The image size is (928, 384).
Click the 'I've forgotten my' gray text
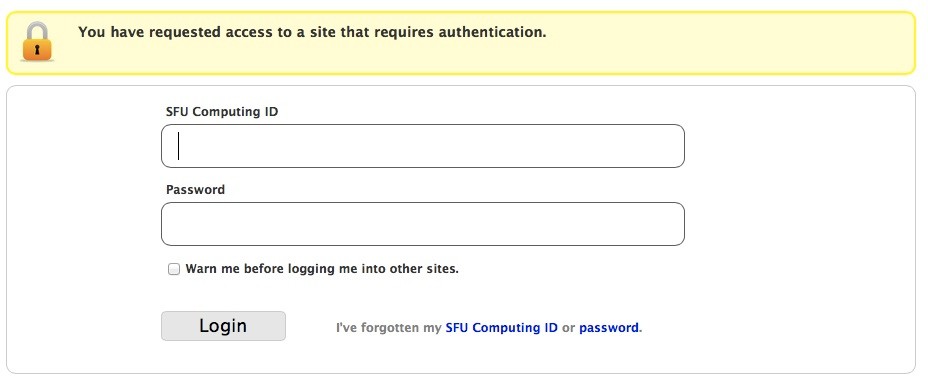(389, 327)
